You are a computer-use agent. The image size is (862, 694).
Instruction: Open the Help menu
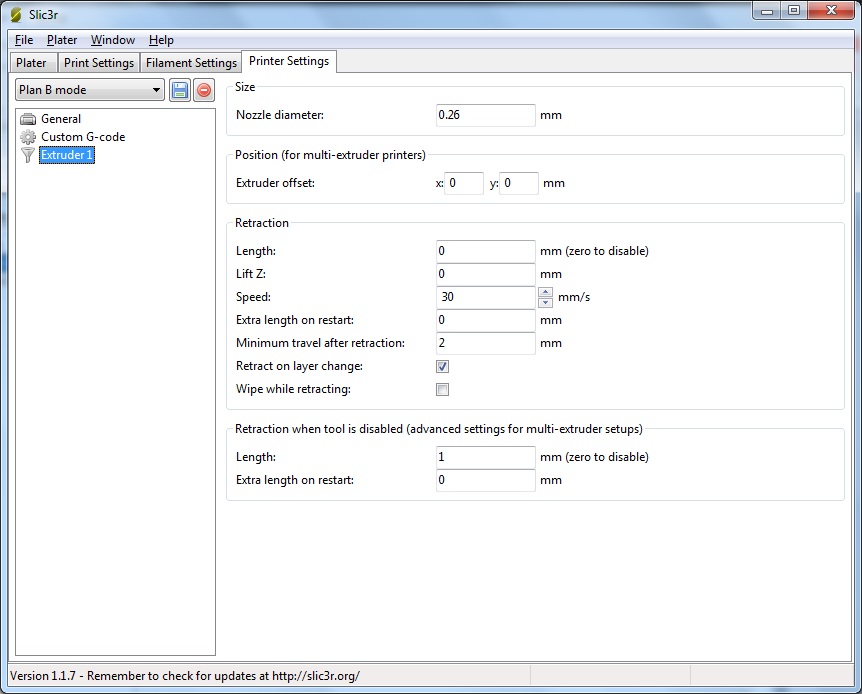161,40
